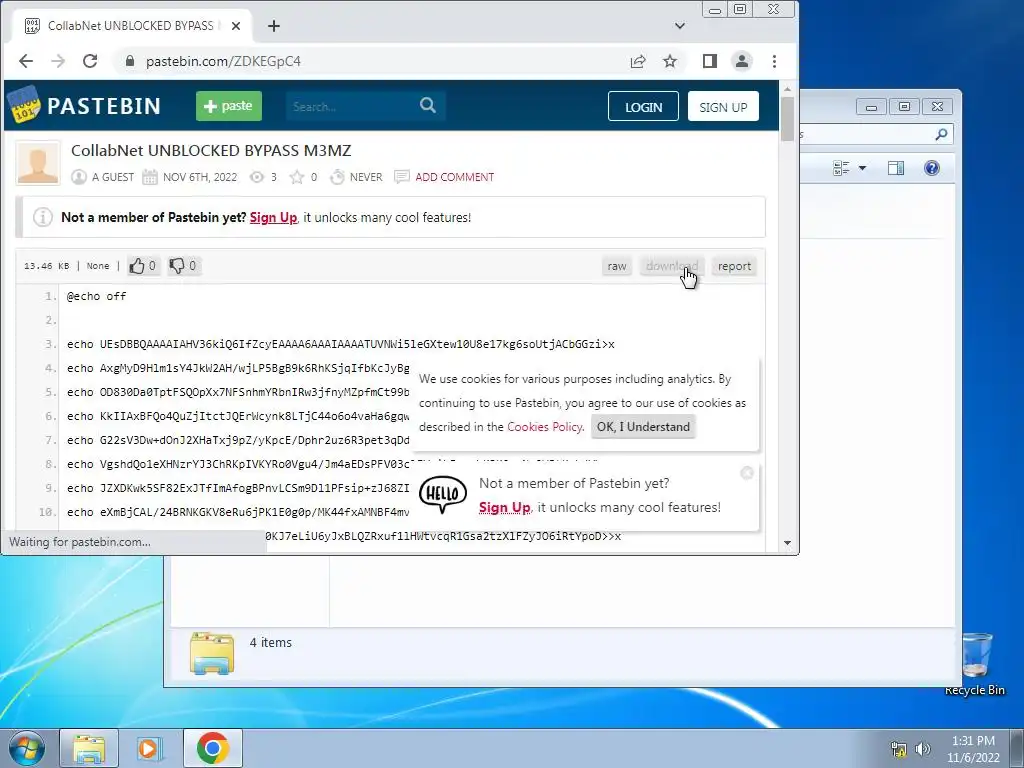The height and width of the screenshot is (768, 1024).
Task: Click the star rating icon beside 0
Action: 296,177
